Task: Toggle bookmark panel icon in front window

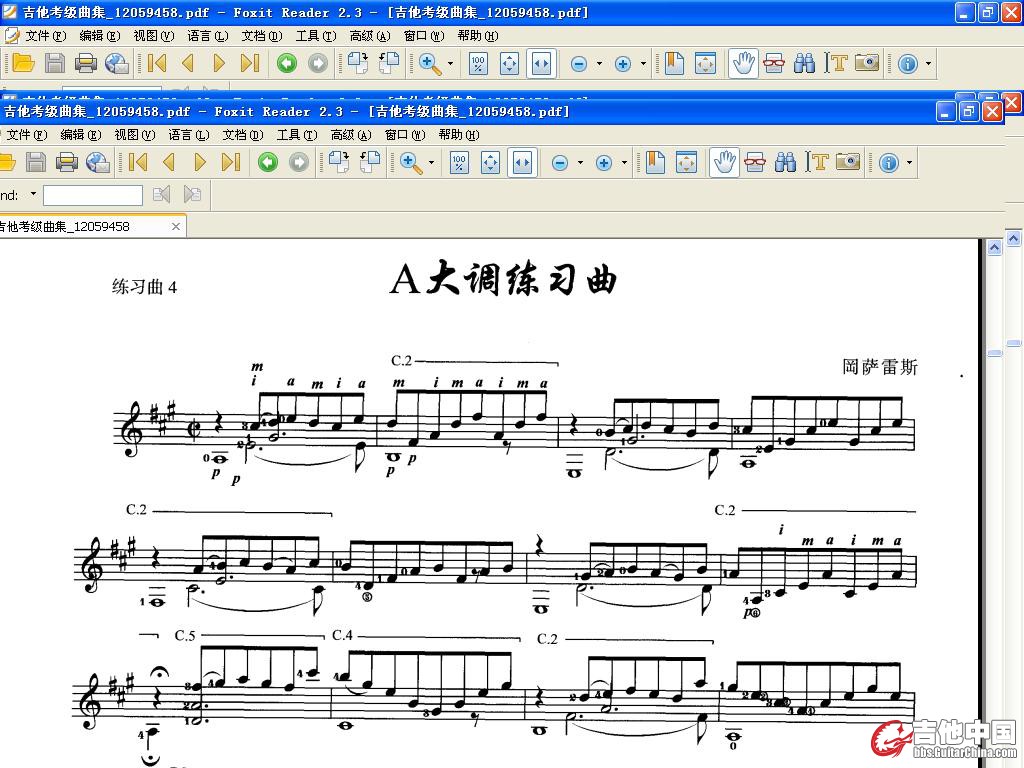Action: click(655, 162)
